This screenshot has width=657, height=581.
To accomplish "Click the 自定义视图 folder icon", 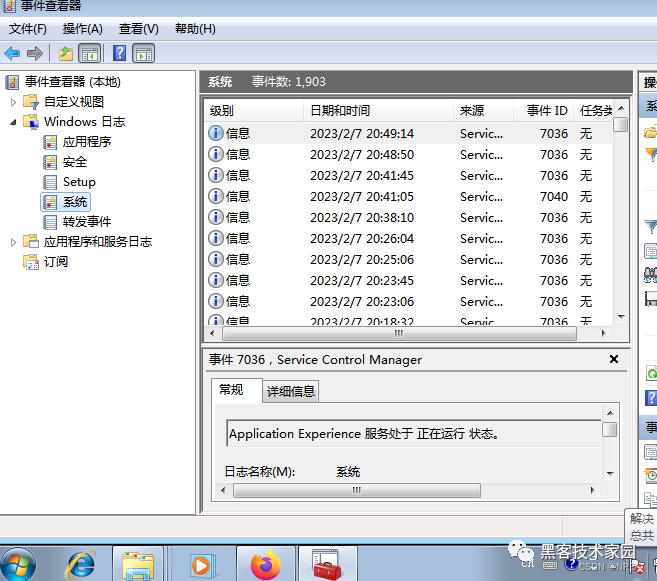I will tap(31, 102).
